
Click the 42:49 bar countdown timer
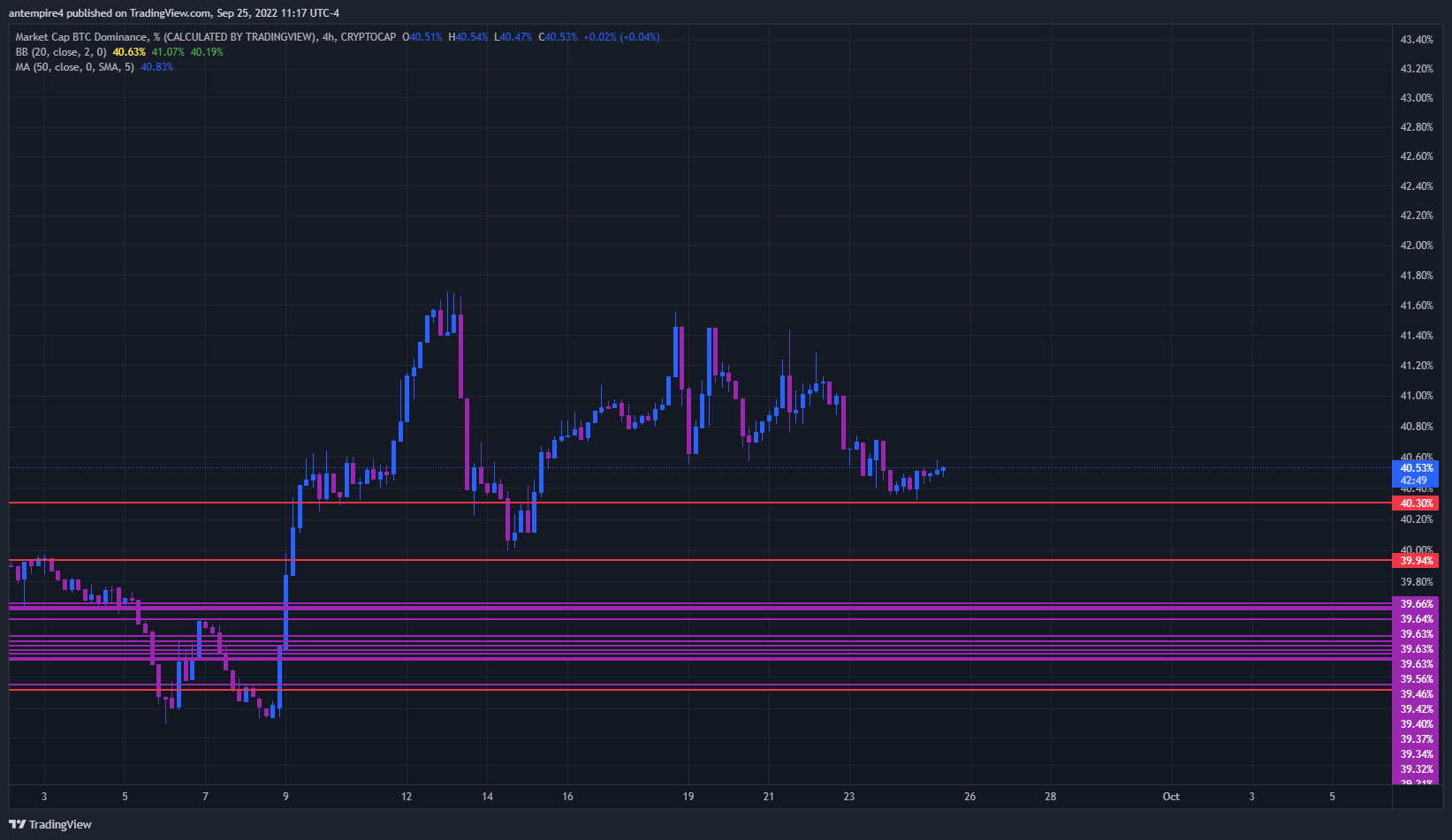(1416, 481)
